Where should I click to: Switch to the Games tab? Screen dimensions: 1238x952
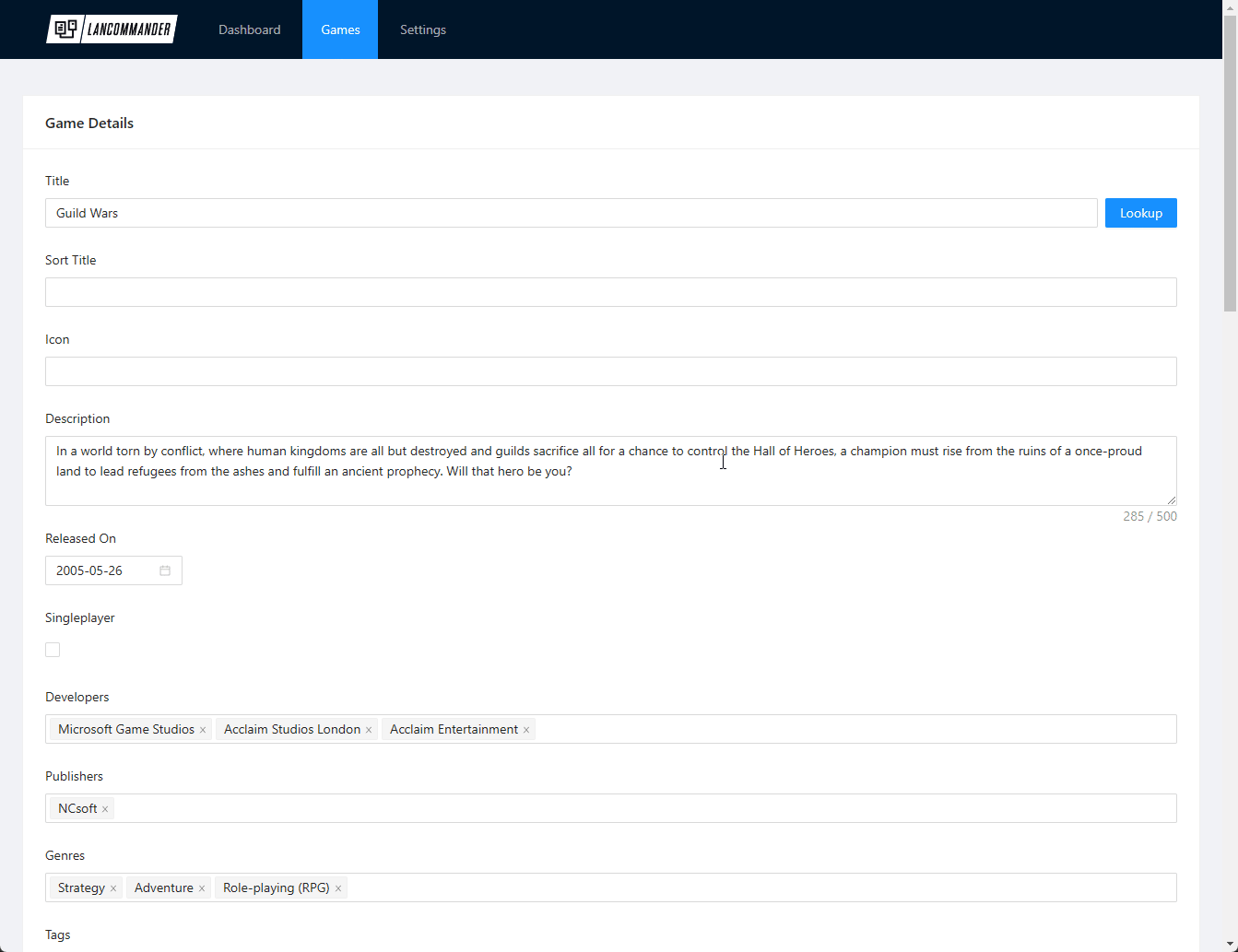click(340, 29)
